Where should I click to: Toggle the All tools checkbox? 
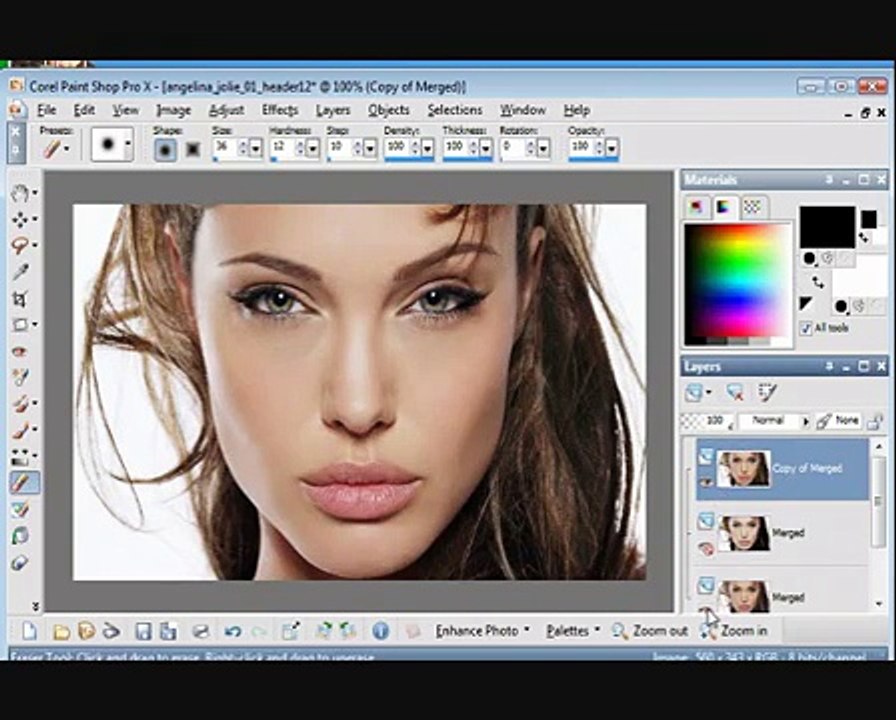click(x=806, y=328)
